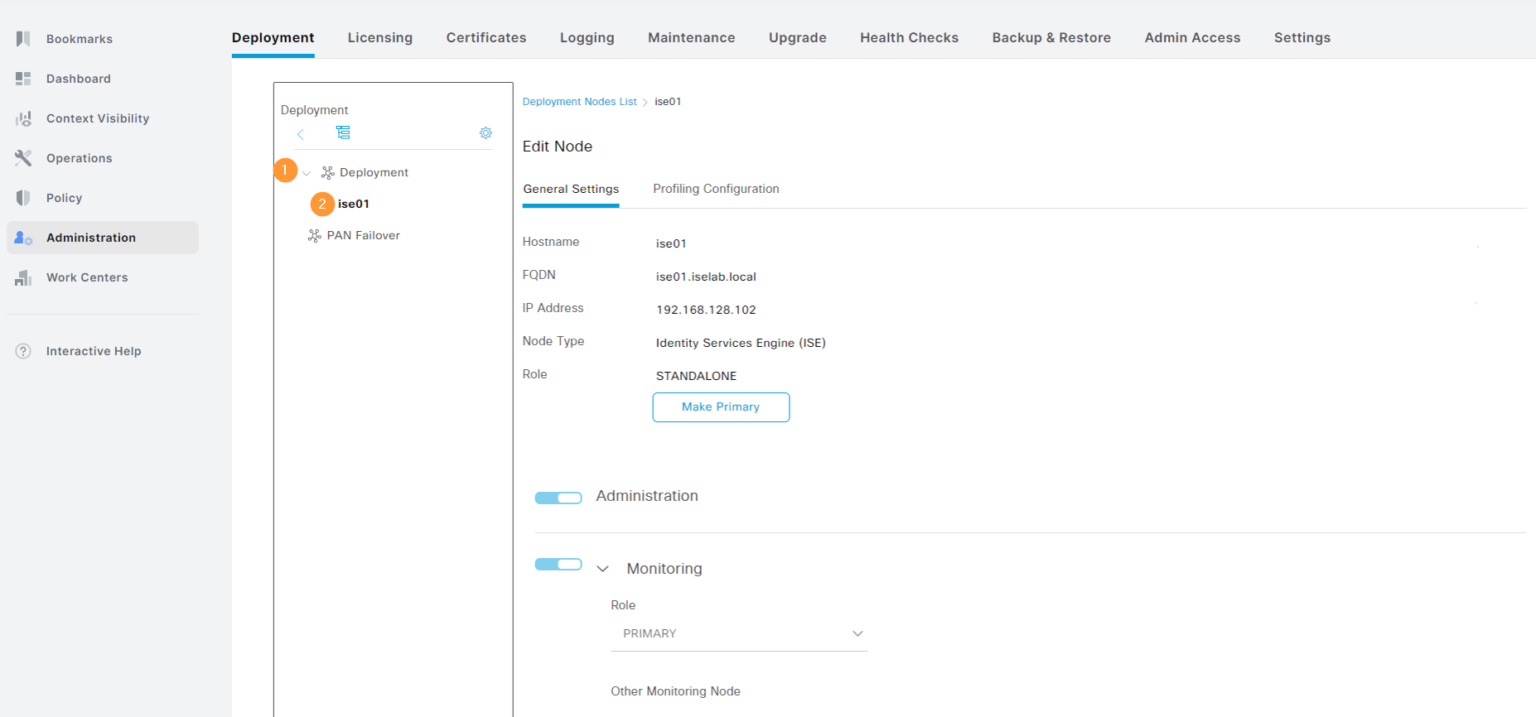The width and height of the screenshot is (1536, 717).
Task: Click the Context Visibility sidebar icon
Action: pyautogui.click(x=23, y=118)
